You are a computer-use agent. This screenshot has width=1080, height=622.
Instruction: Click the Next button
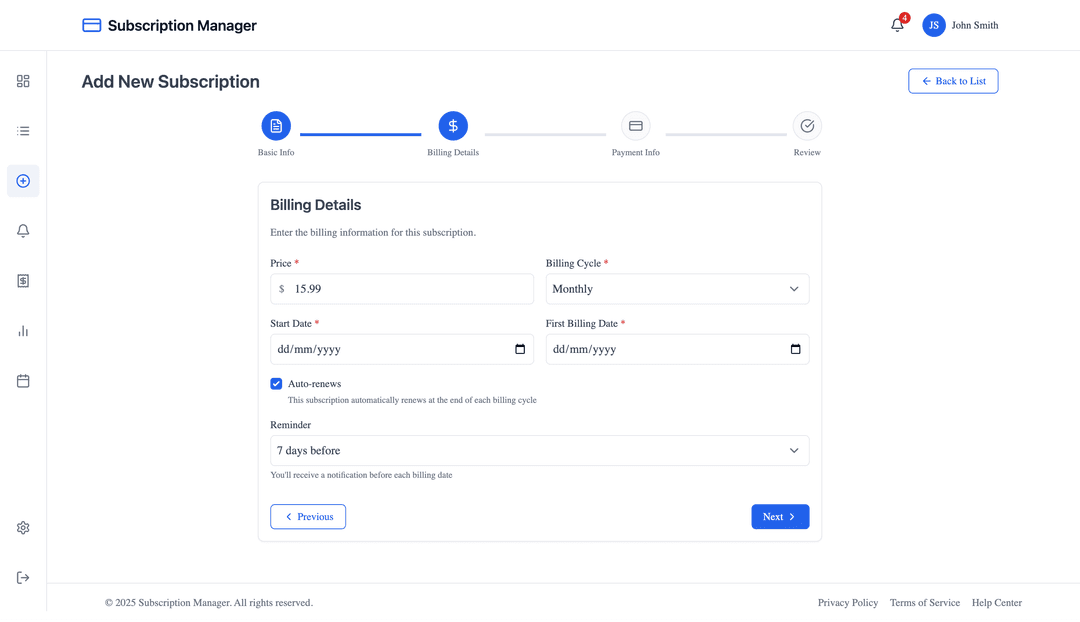click(780, 516)
